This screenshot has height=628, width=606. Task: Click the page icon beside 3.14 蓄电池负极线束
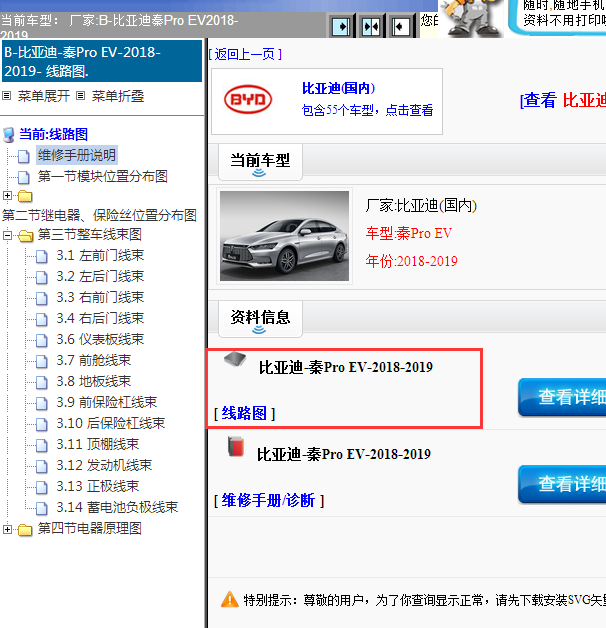tap(42, 508)
